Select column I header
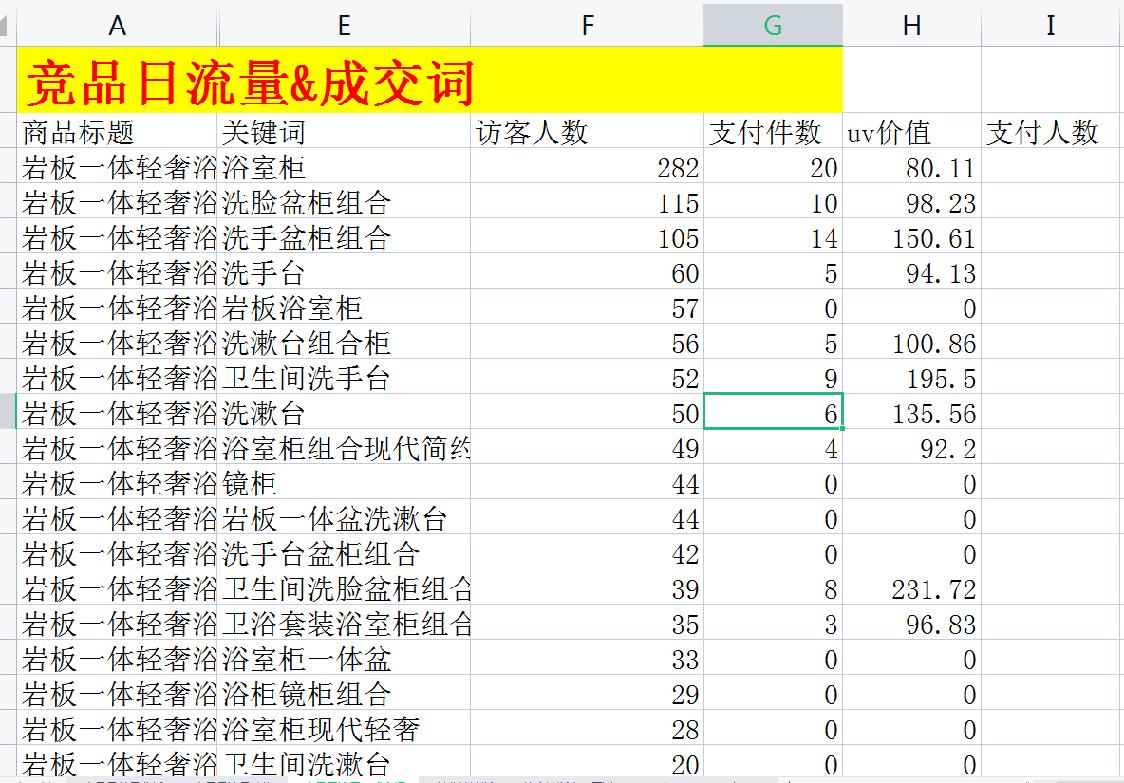 point(1050,25)
